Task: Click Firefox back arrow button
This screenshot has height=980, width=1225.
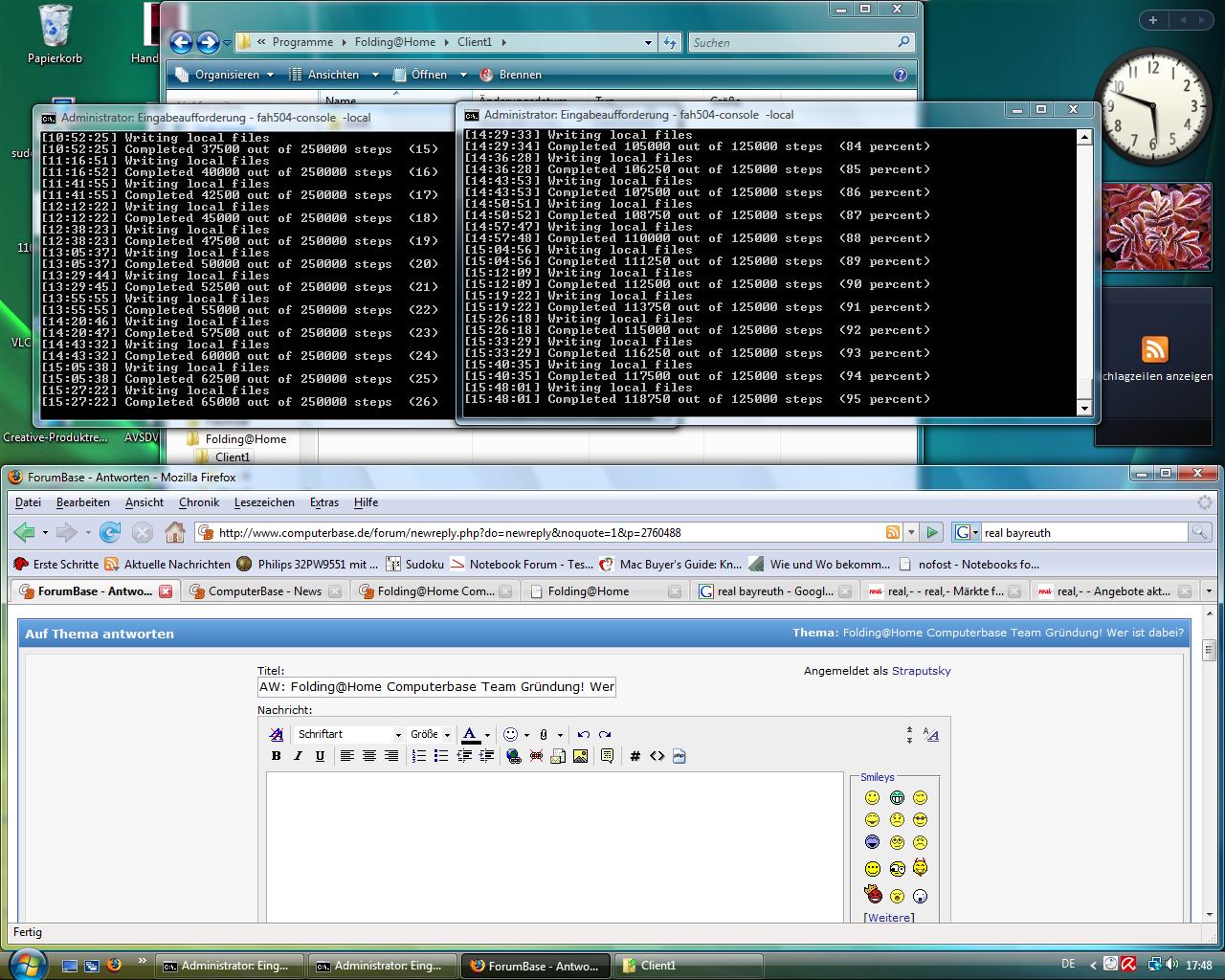Action: pos(24,532)
